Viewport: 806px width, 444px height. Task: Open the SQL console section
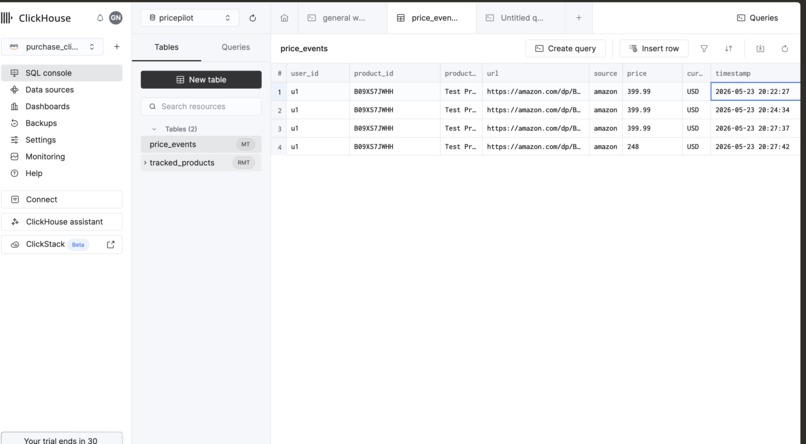tap(62, 73)
